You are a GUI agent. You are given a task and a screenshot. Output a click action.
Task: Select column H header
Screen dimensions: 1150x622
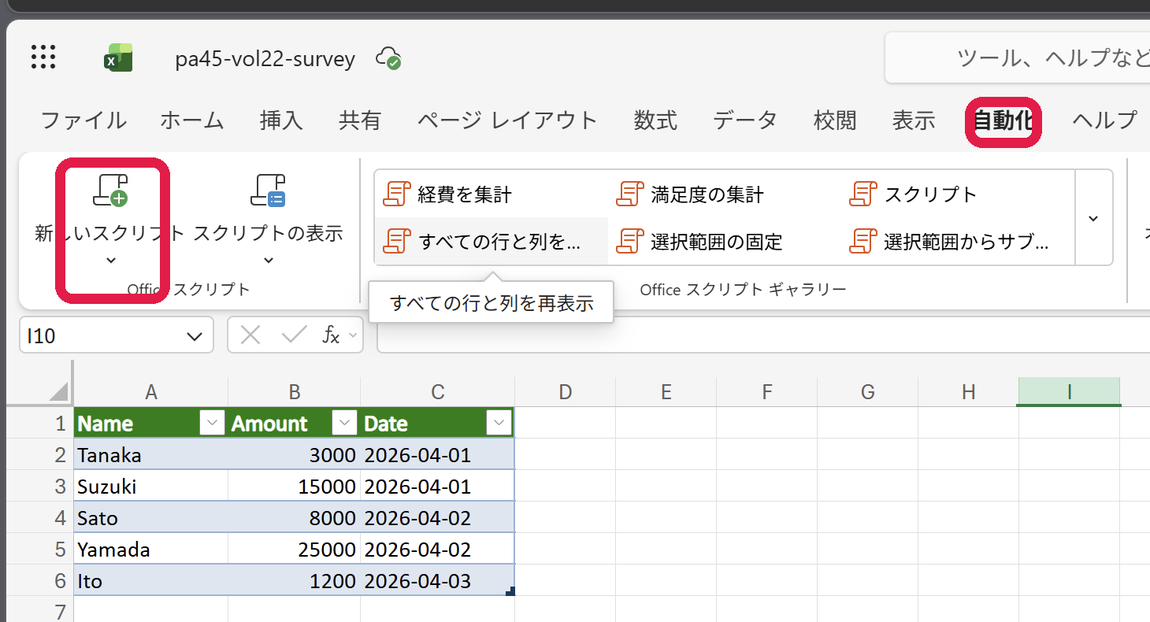point(968,392)
